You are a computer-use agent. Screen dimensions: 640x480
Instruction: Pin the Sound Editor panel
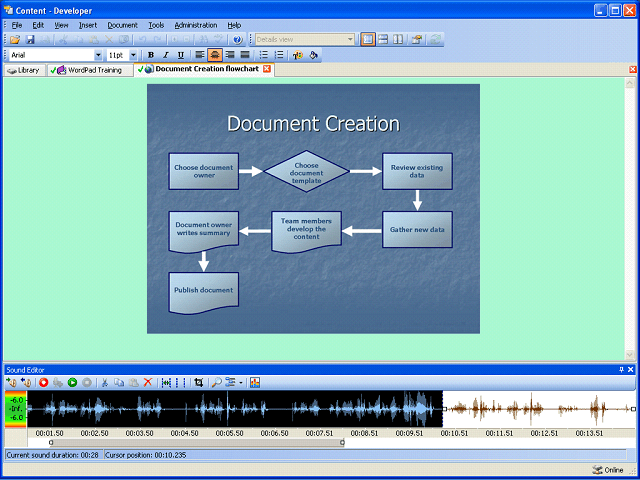point(621,370)
